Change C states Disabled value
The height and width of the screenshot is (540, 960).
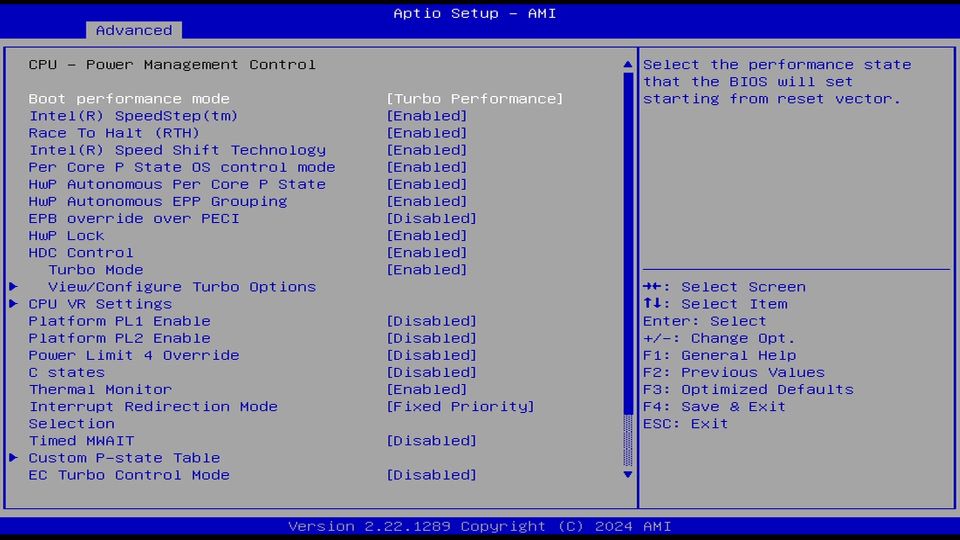pos(432,373)
